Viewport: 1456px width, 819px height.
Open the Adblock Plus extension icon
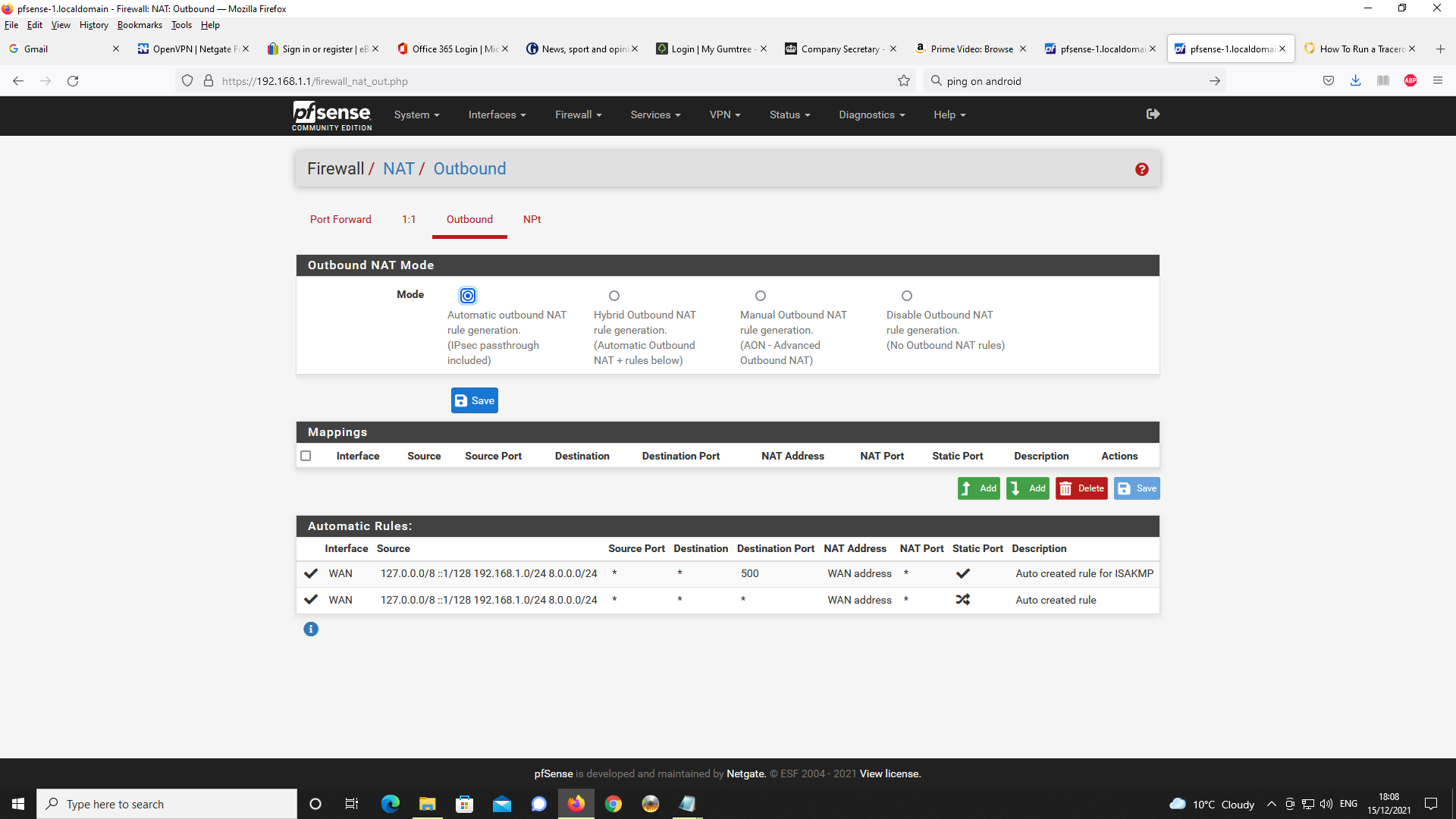point(1410,81)
